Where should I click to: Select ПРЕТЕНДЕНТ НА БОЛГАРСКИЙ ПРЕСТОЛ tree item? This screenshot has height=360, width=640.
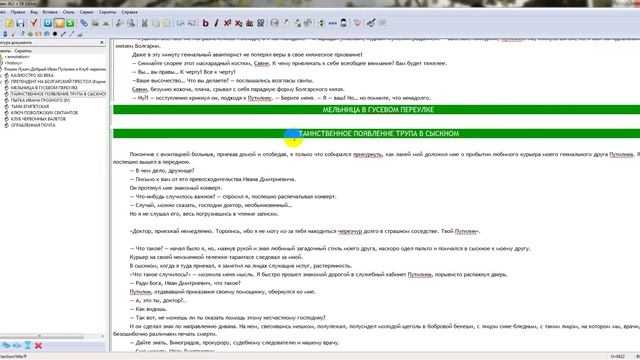coord(58,82)
